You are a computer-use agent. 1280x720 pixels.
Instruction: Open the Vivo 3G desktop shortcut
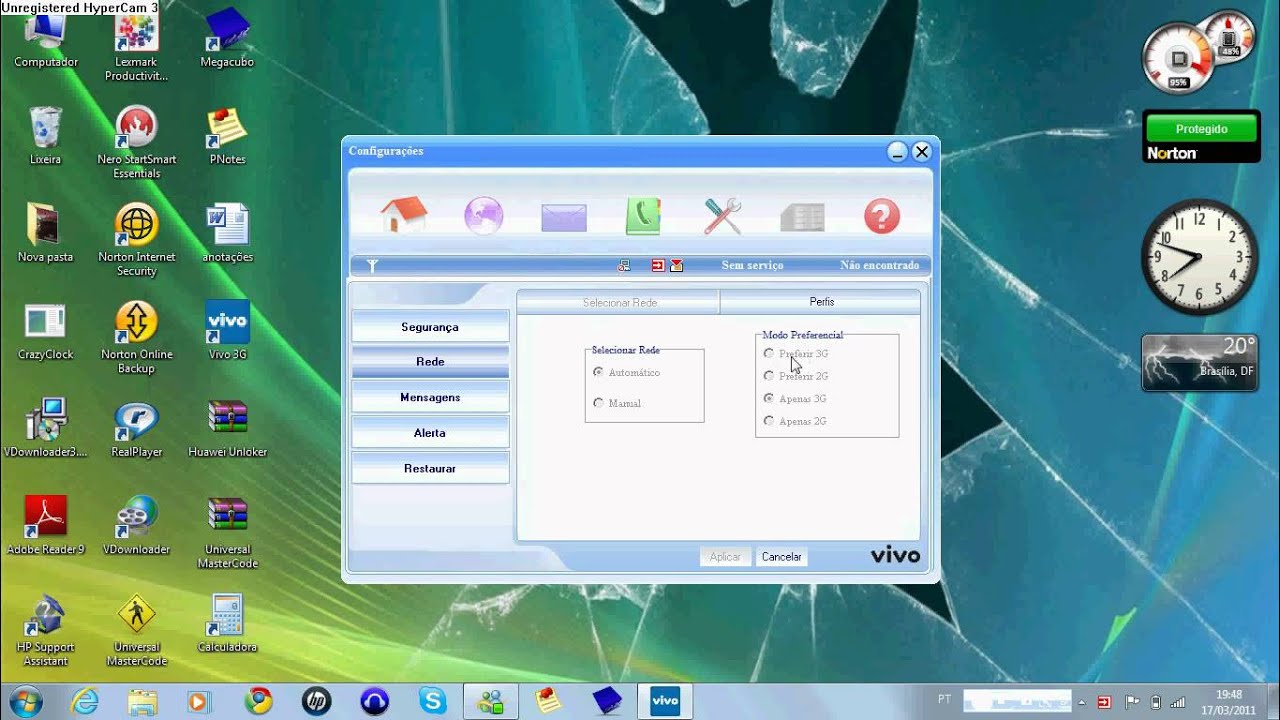227,332
